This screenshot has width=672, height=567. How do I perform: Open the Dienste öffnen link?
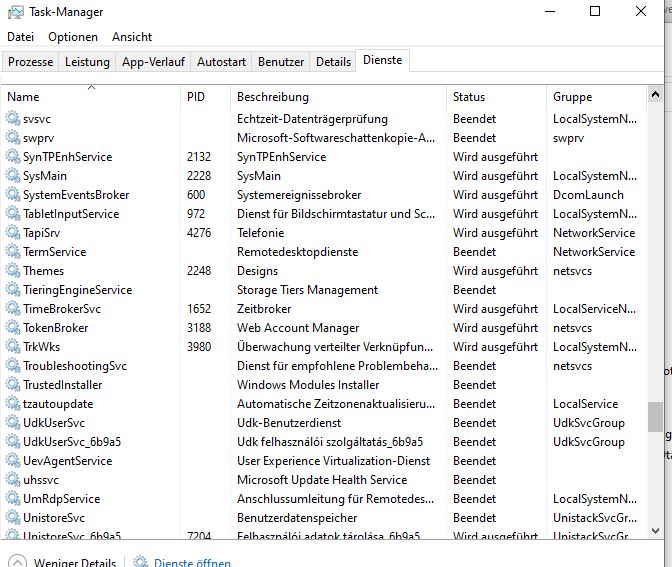(192, 562)
